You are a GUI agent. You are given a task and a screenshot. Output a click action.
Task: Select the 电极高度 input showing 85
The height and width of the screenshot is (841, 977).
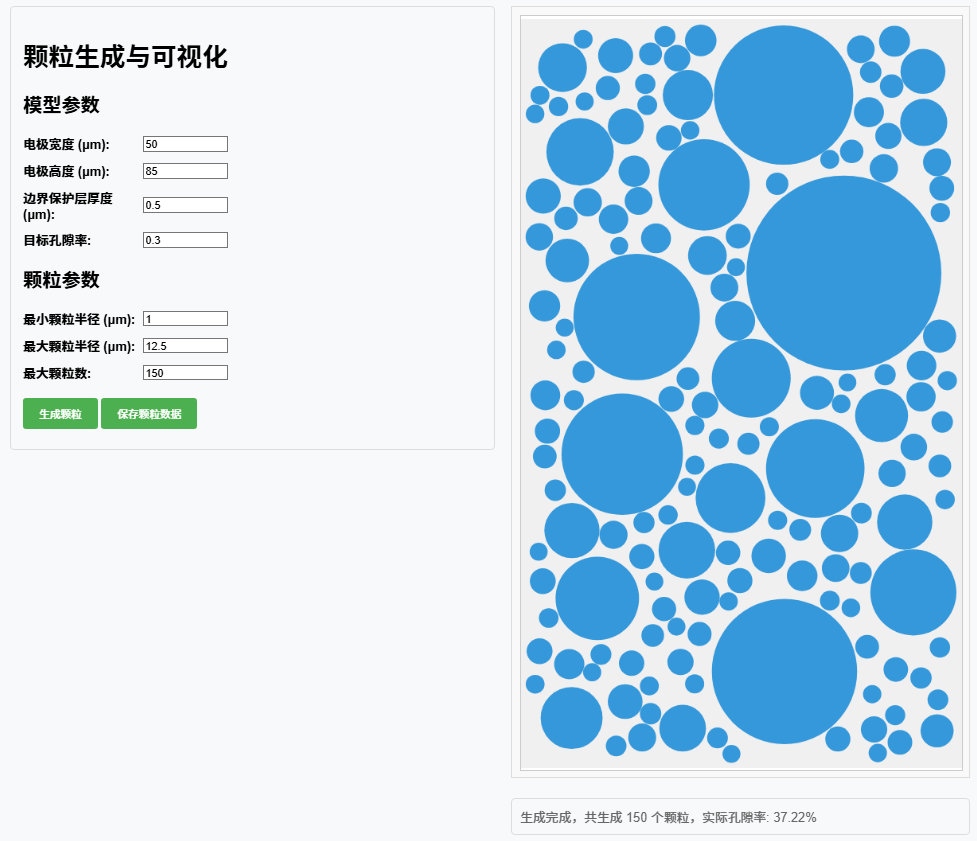[x=185, y=171]
